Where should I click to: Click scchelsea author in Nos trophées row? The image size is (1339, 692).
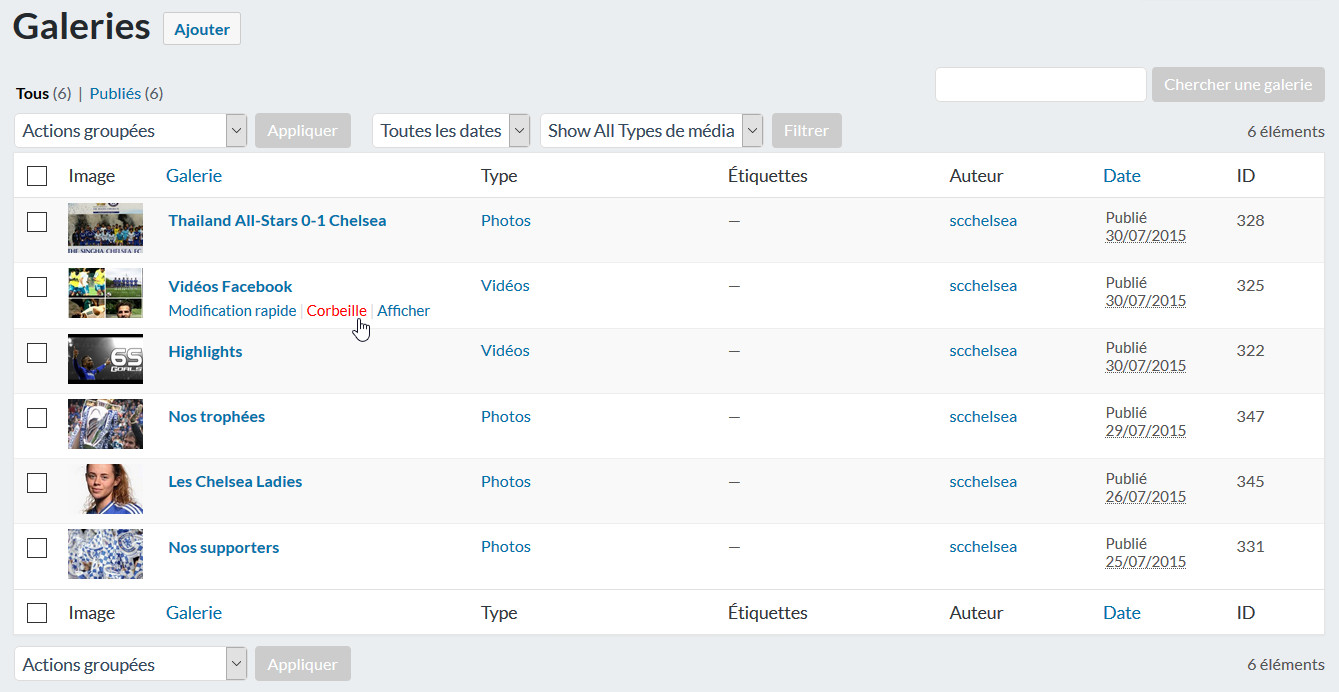click(x=983, y=416)
